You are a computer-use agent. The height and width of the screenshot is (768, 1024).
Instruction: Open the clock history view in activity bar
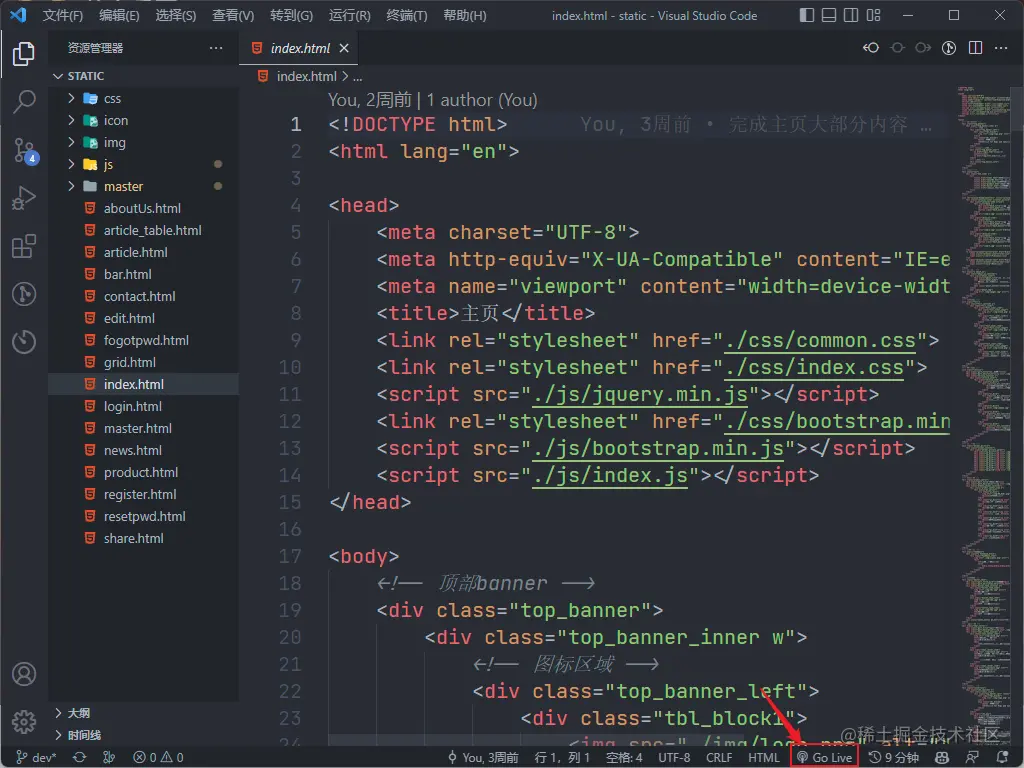tap(24, 342)
